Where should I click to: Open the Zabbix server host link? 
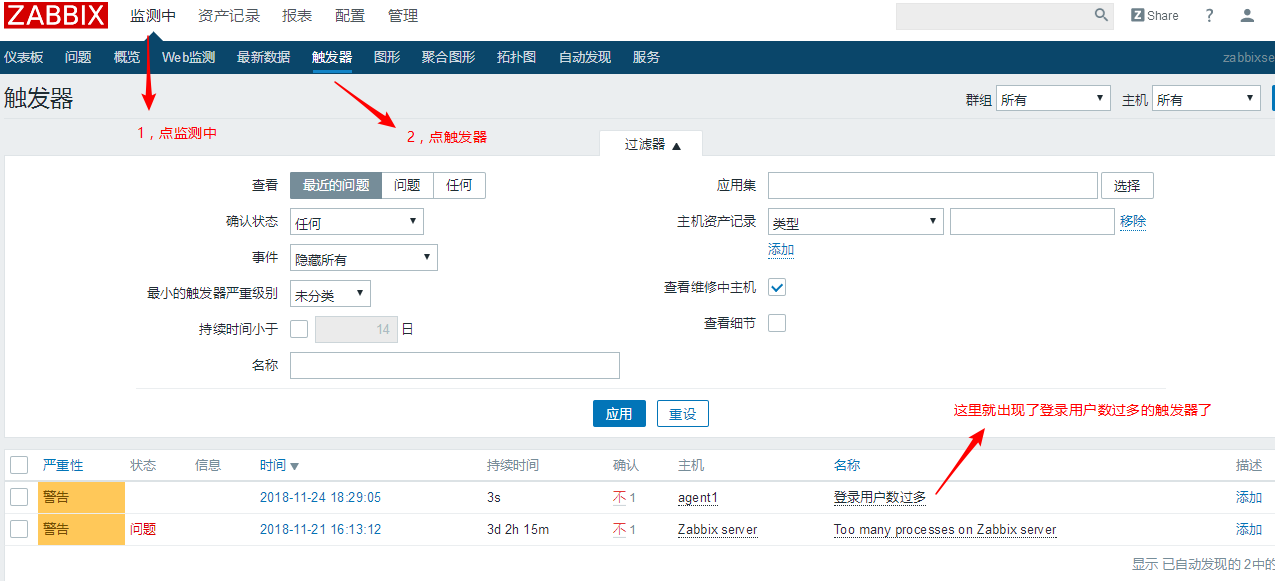tap(718, 530)
